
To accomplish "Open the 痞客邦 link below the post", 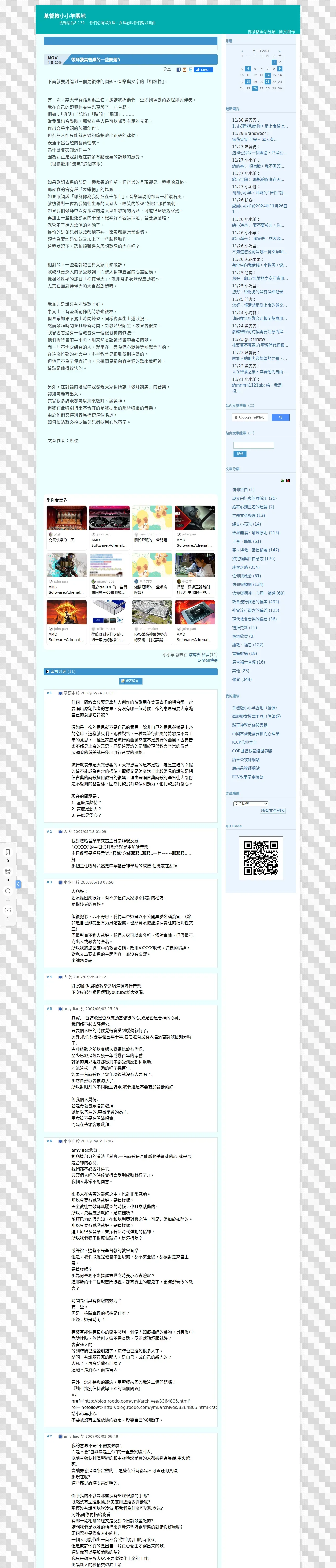I will click(194, 655).
